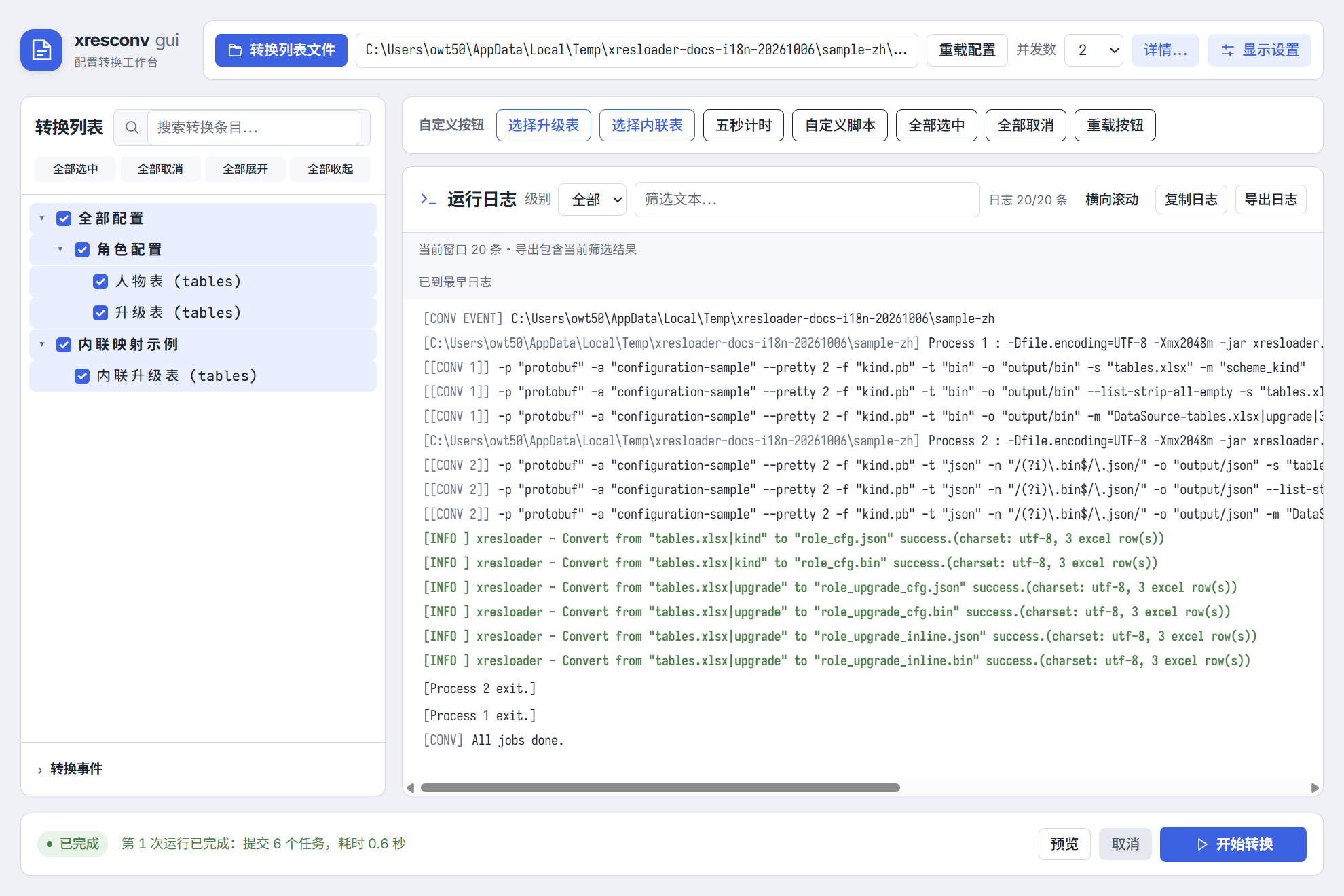Collapse the 全部配置 tree node
Viewport: 1344px width, 896px height.
coord(42,219)
